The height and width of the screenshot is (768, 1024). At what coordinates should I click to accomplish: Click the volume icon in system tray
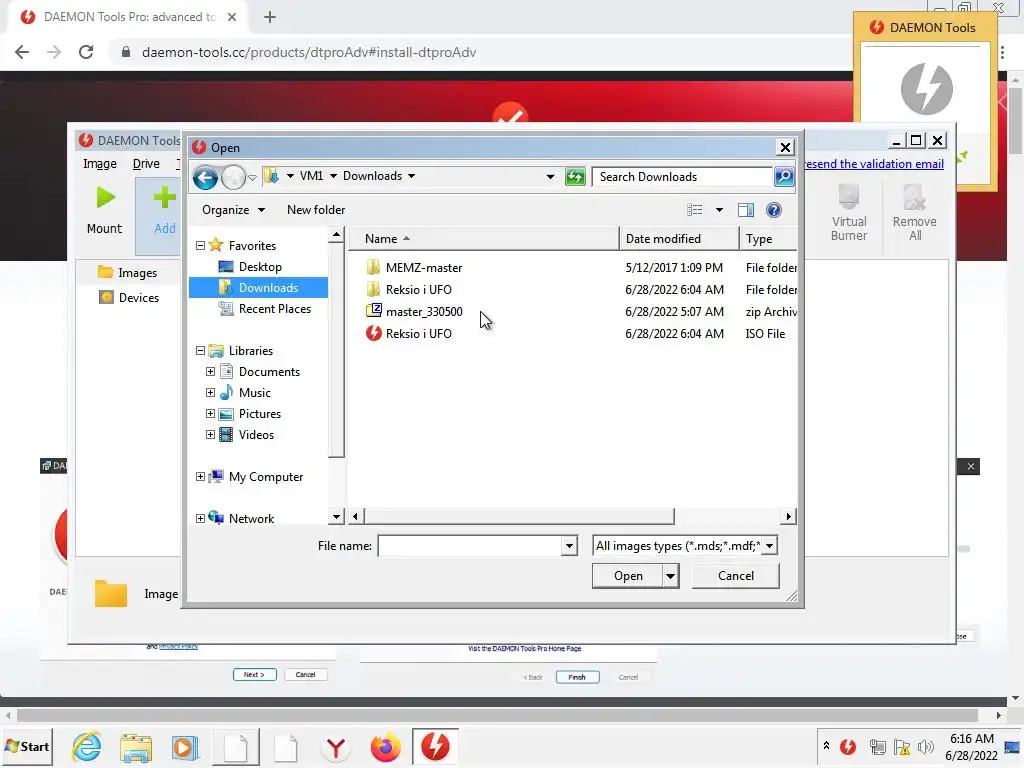tap(925, 746)
